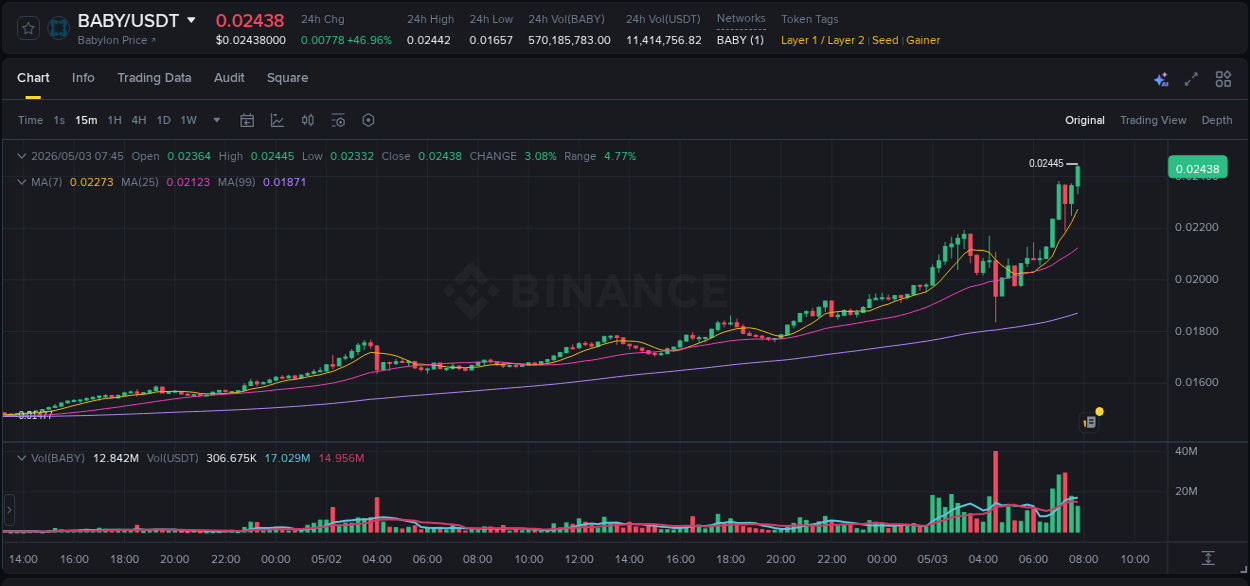Select the 4H interval
1250x586 pixels.
click(x=139, y=120)
